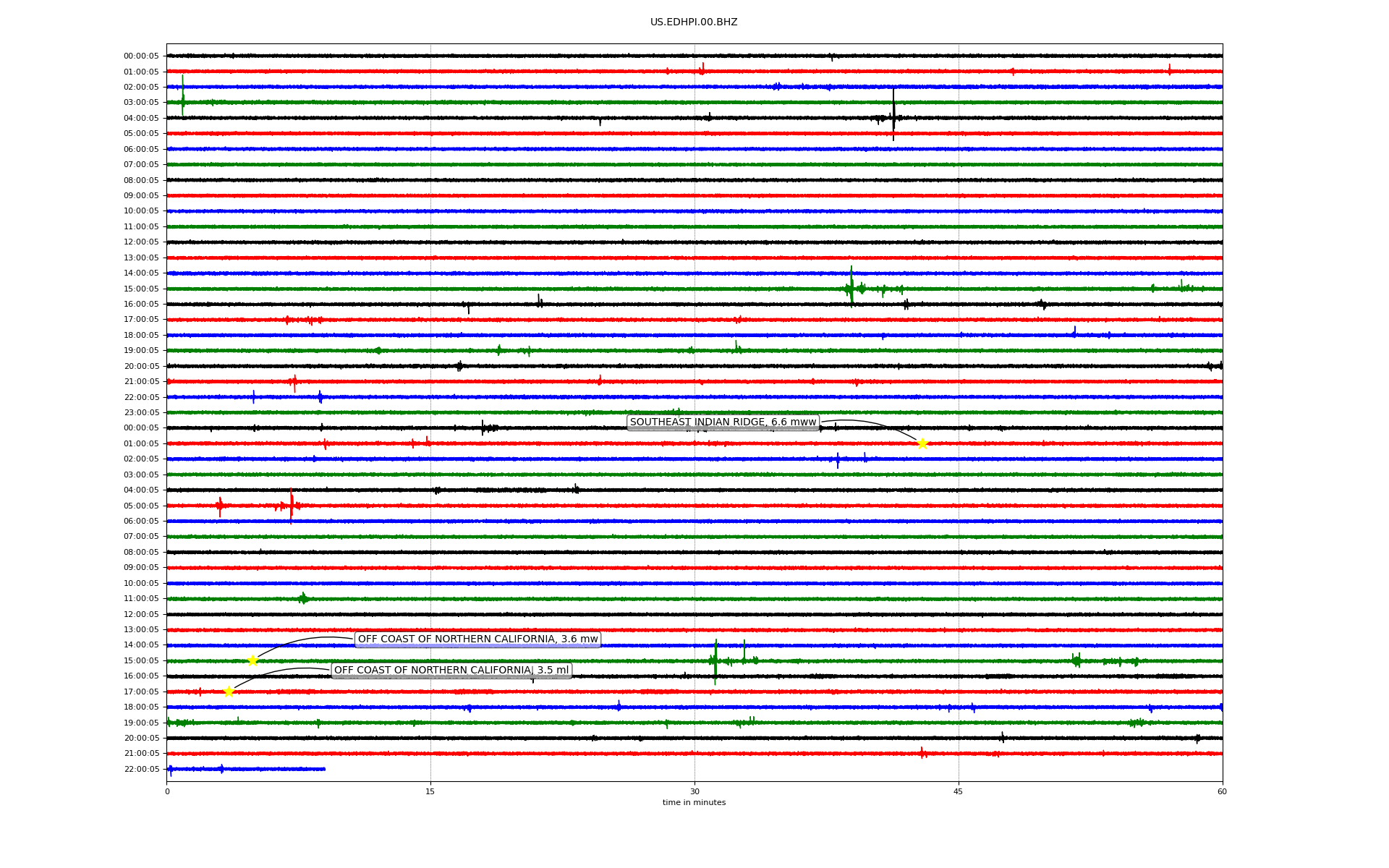This screenshot has width=1389, height=868.
Task: Click the 15 tick label on x-axis
Action: [x=430, y=791]
